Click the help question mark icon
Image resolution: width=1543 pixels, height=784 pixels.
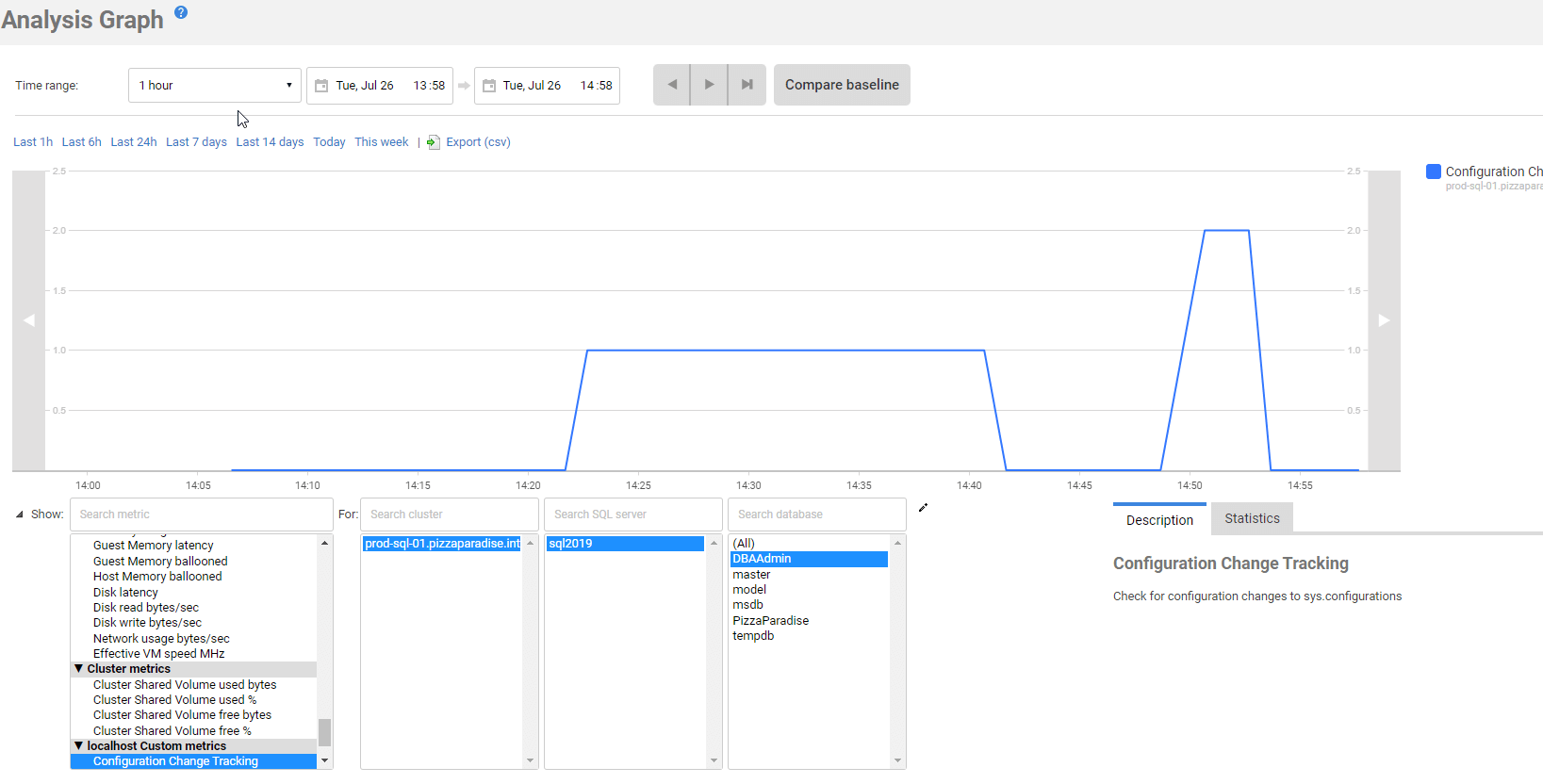[181, 12]
